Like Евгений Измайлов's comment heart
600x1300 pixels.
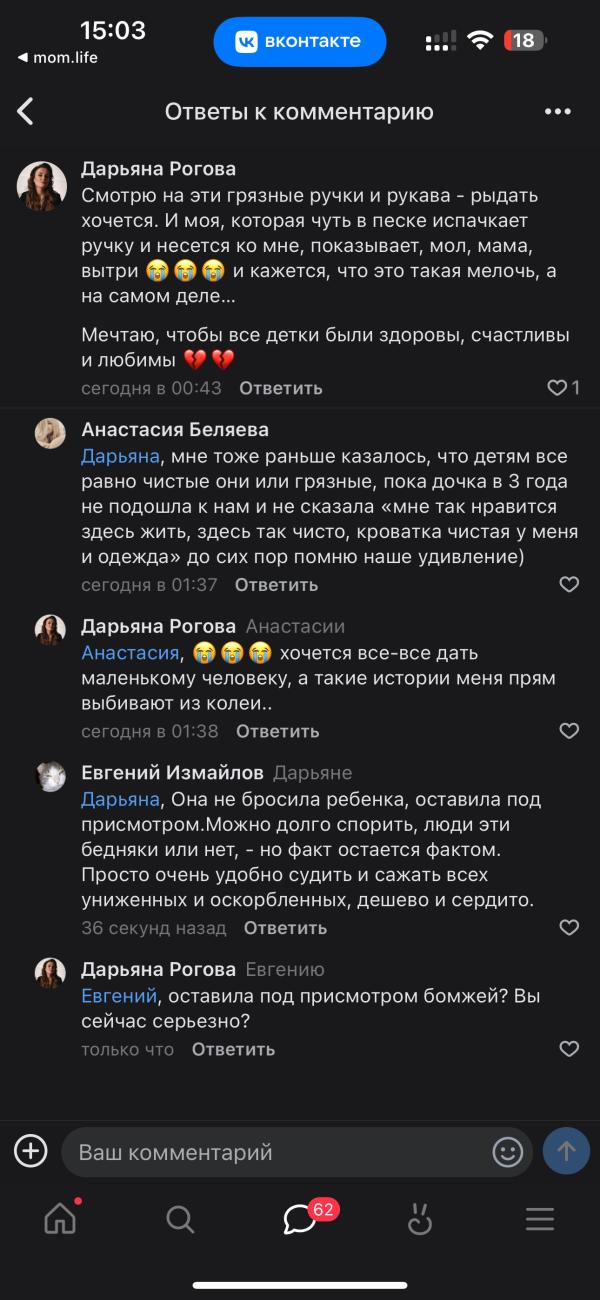pyautogui.click(x=569, y=928)
